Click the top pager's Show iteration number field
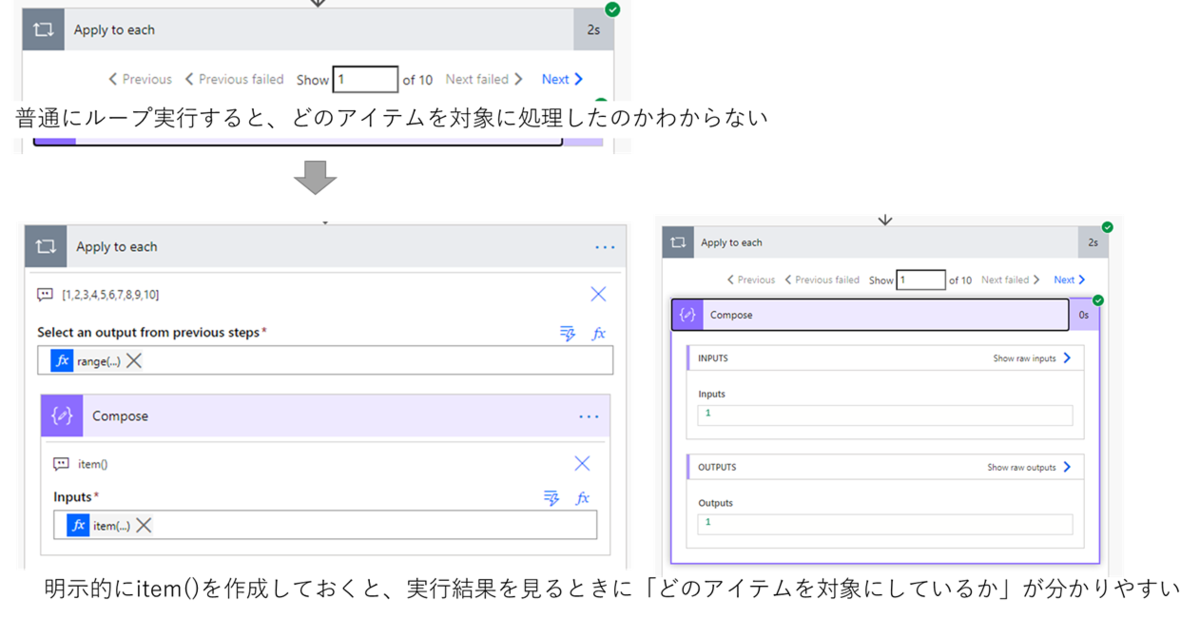 pyautogui.click(x=366, y=79)
